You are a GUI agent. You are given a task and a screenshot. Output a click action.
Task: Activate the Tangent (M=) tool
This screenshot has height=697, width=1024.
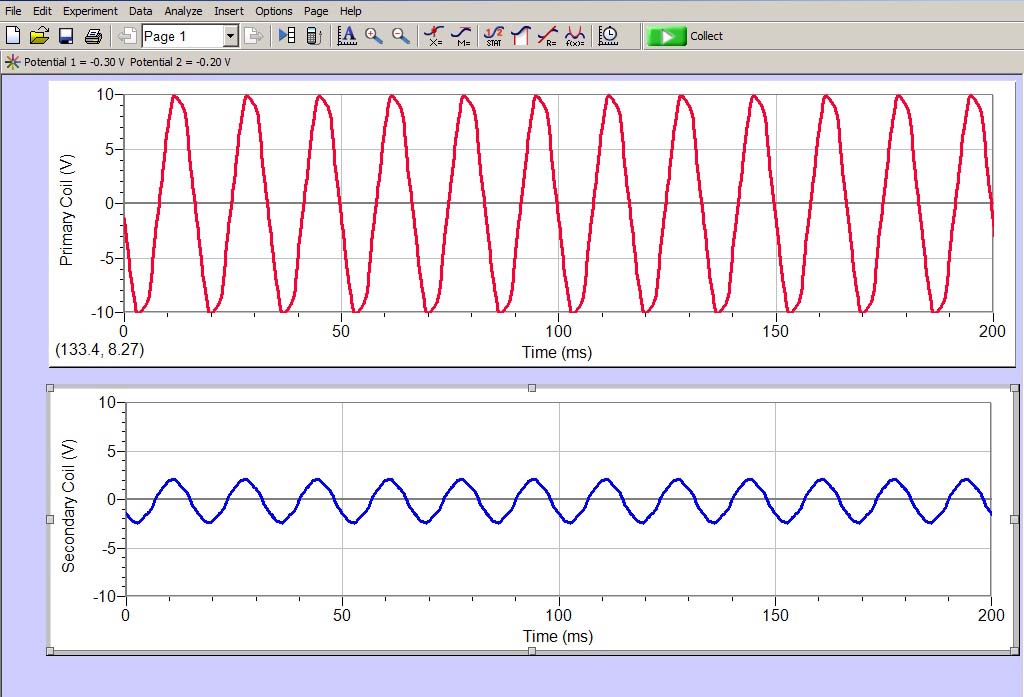[x=461, y=36]
